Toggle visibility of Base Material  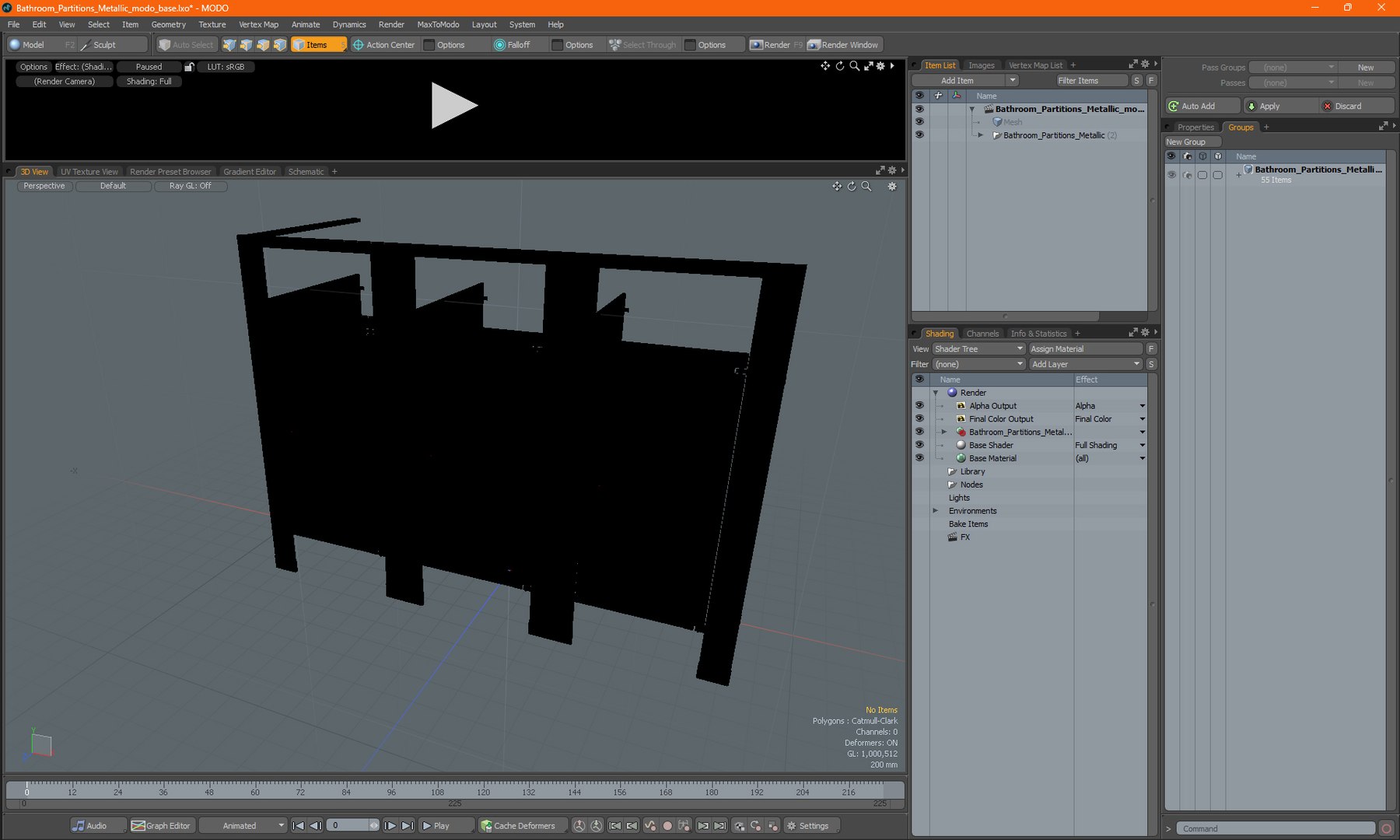coord(919,459)
